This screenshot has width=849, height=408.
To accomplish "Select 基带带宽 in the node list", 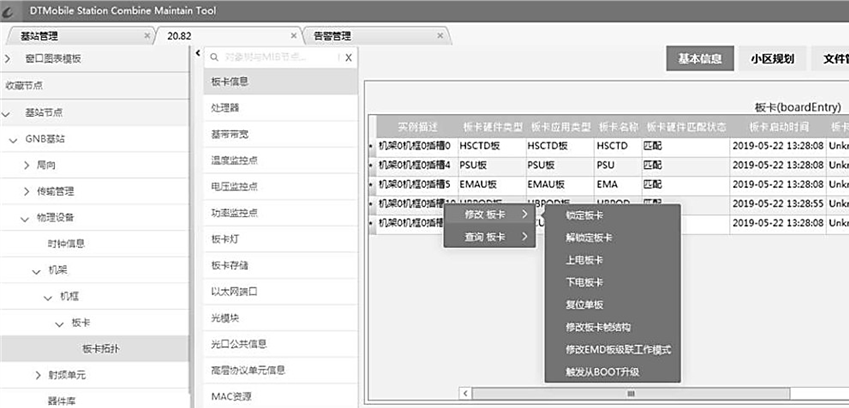I will pos(280,134).
